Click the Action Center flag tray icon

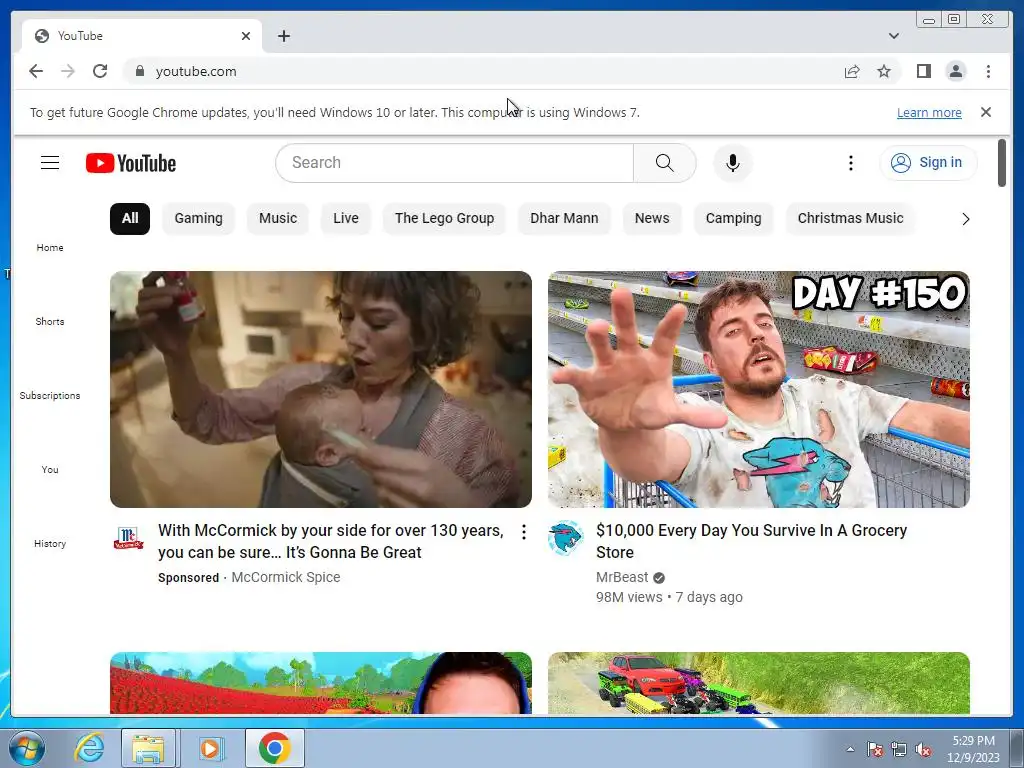click(x=874, y=749)
